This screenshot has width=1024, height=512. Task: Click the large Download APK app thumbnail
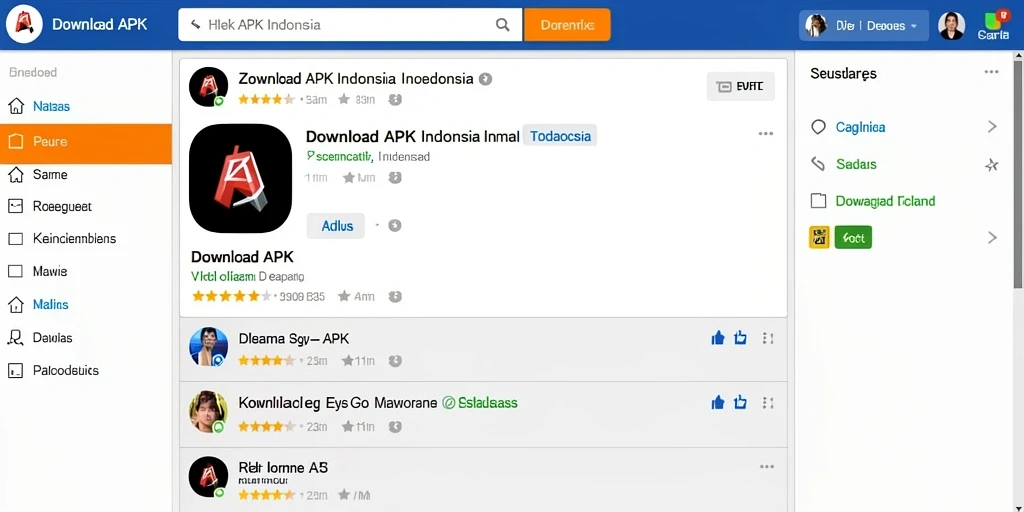(x=240, y=178)
